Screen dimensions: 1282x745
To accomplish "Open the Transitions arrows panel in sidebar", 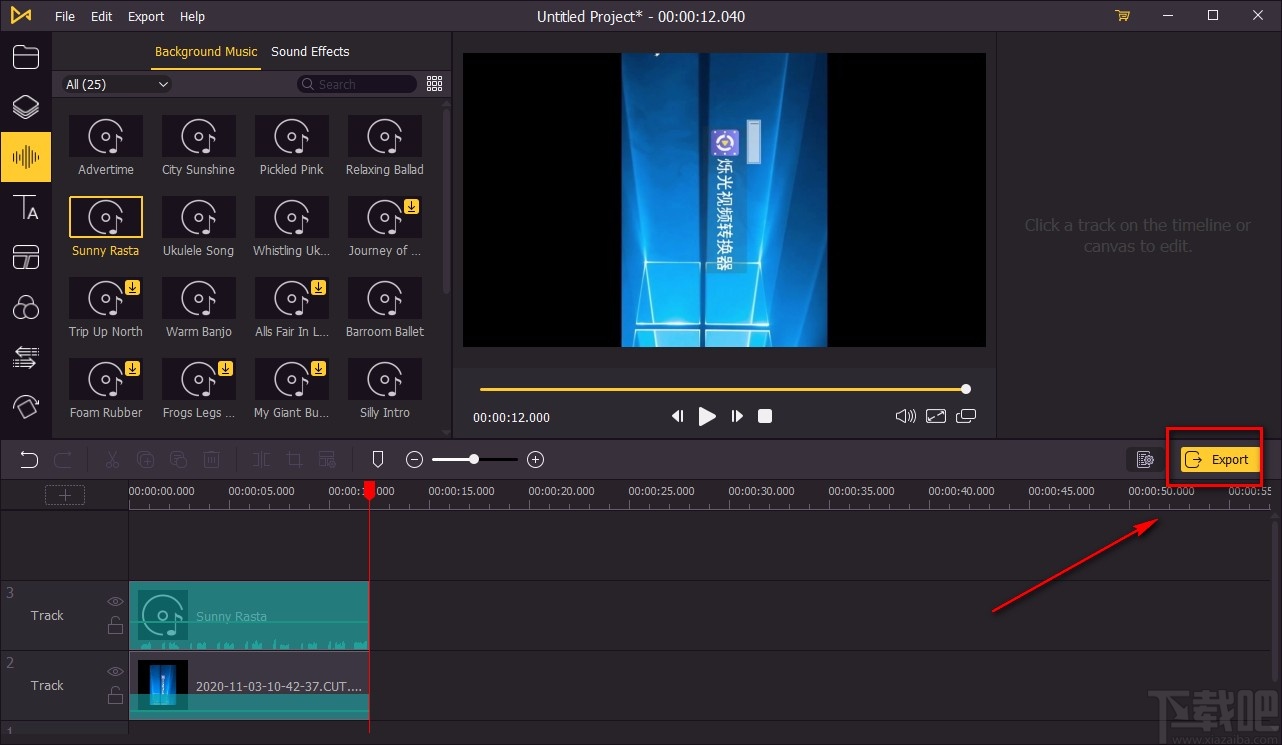I will pyautogui.click(x=25, y=357).
